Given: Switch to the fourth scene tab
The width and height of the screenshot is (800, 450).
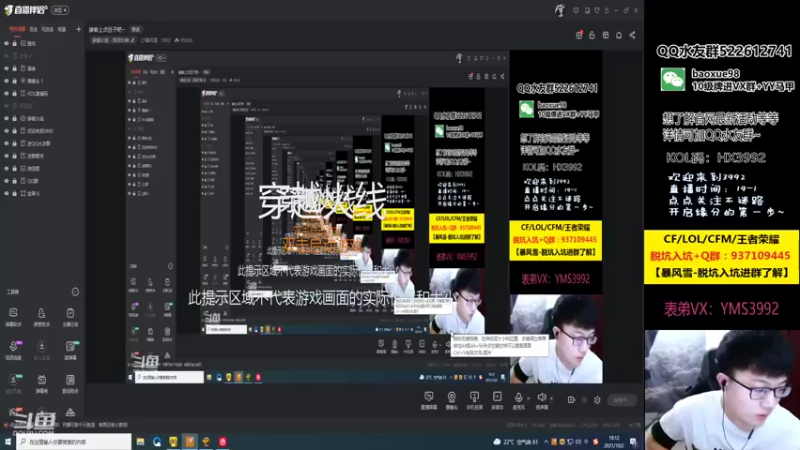Looking at the screenshot, I should pyautogui.click(x=62, y=29).
